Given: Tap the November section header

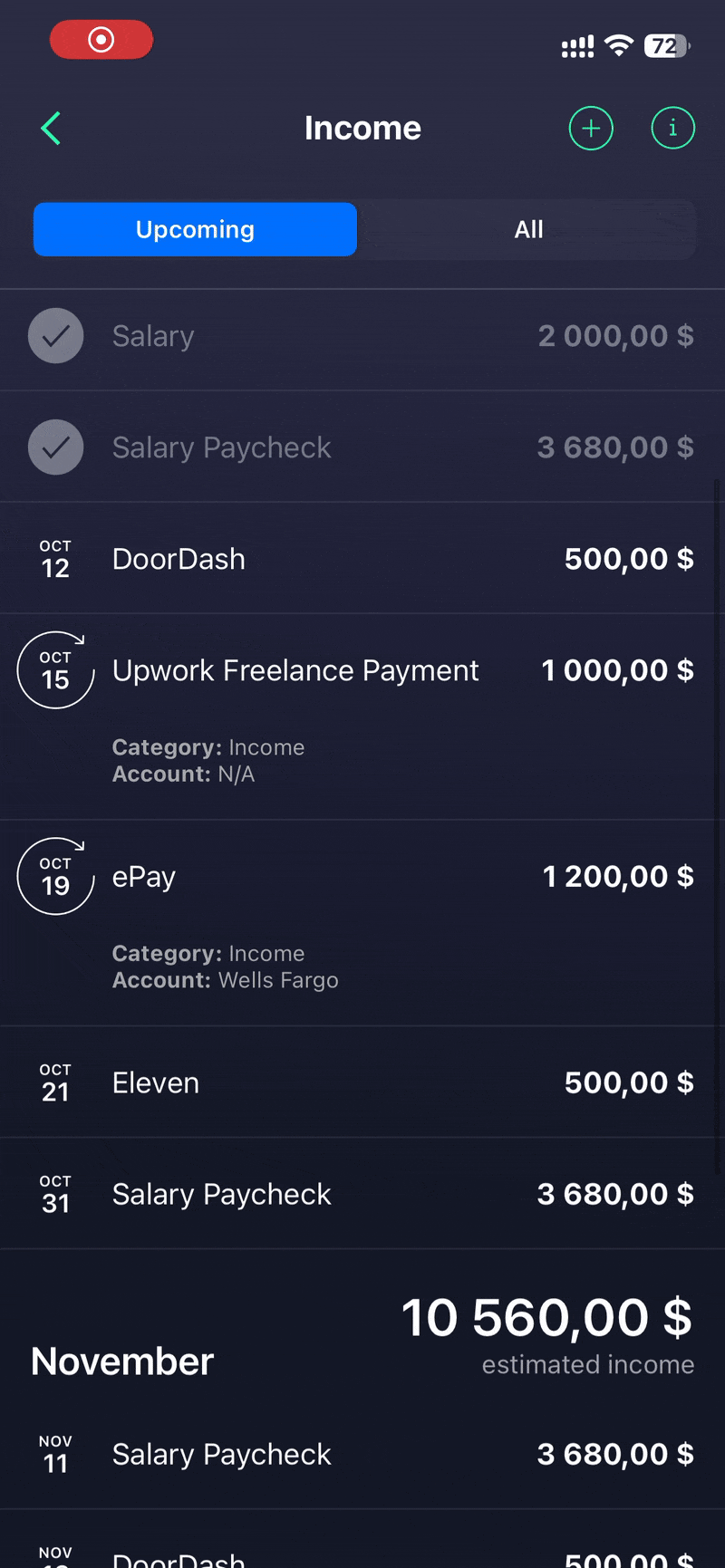Looking at the screenshot, I should tap(122, 1361).
